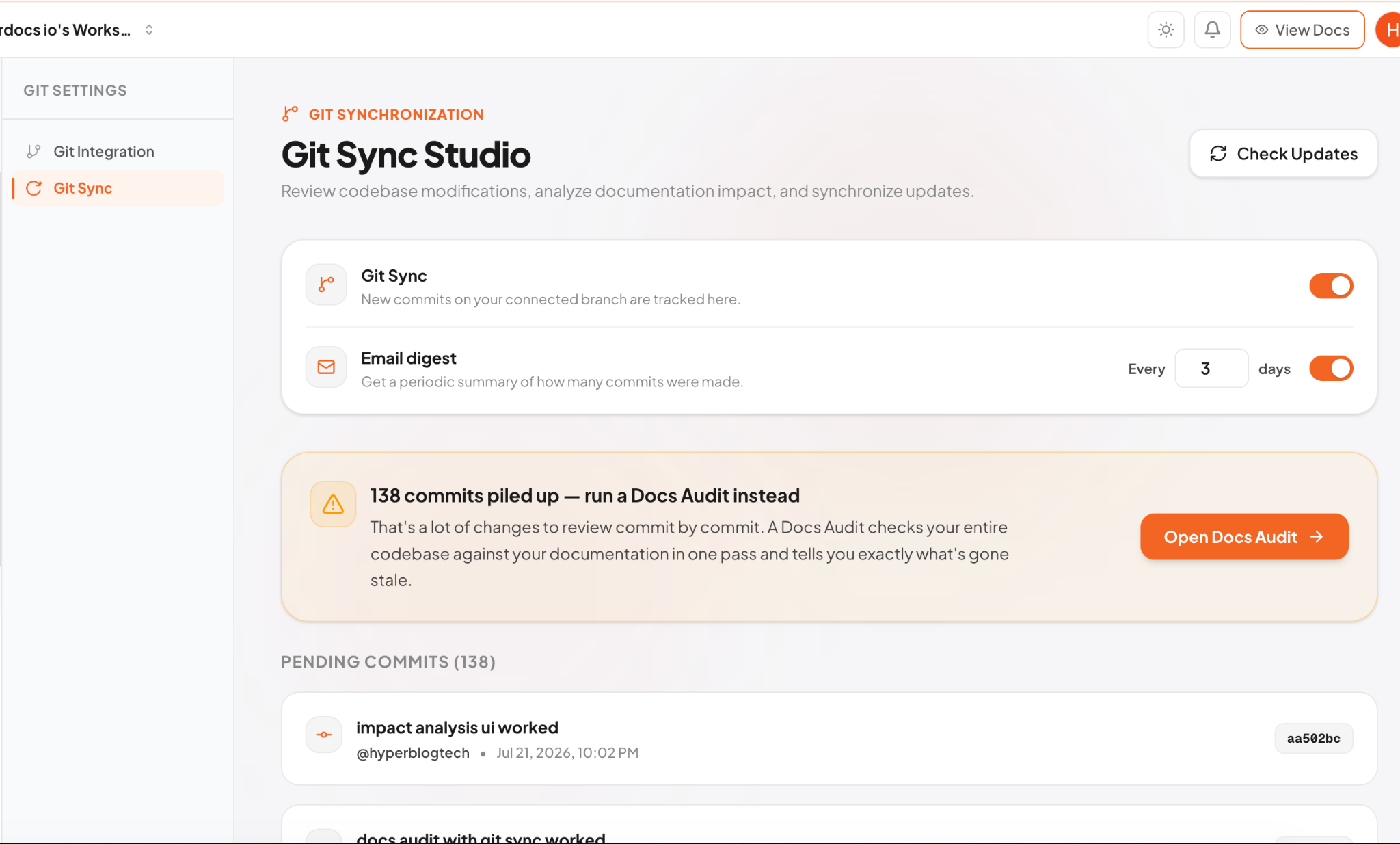Open the 'impact analysis ui worked' commit
Viewport: 1400px width, 844px height.
pos(829,739)
